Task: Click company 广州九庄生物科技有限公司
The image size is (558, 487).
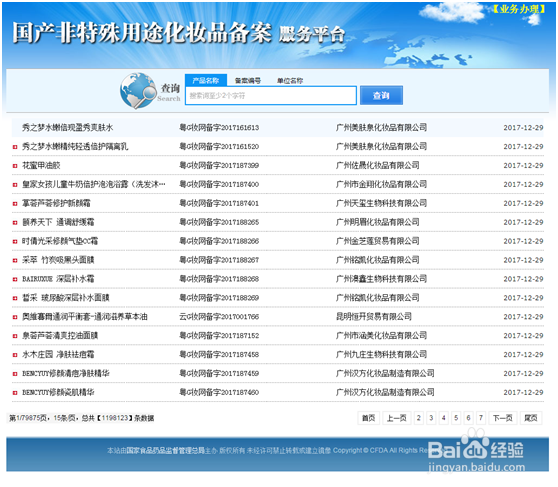Action: [381, 355]
